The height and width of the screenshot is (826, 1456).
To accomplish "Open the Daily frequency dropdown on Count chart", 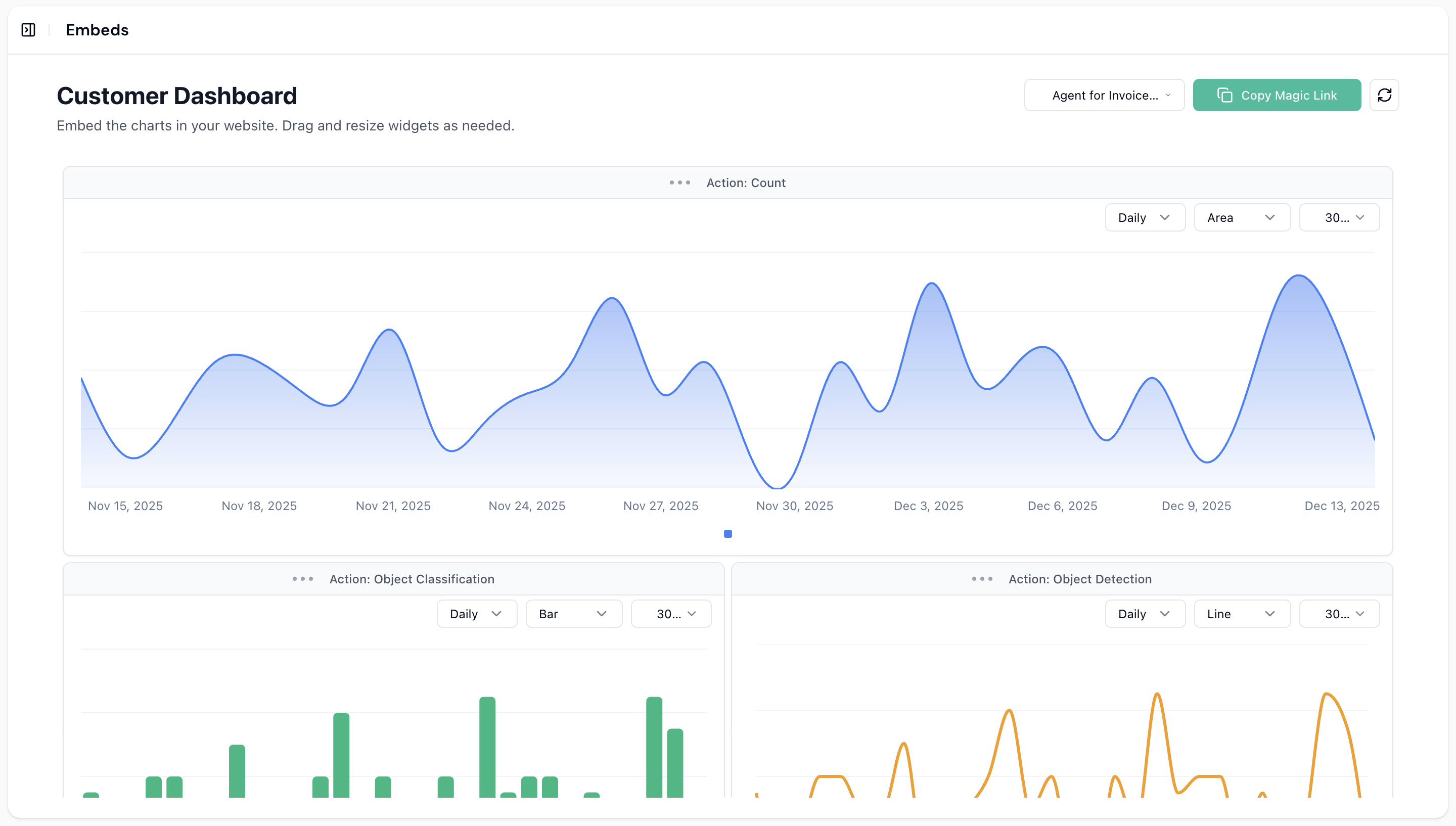I will [x=1145, y=217].
